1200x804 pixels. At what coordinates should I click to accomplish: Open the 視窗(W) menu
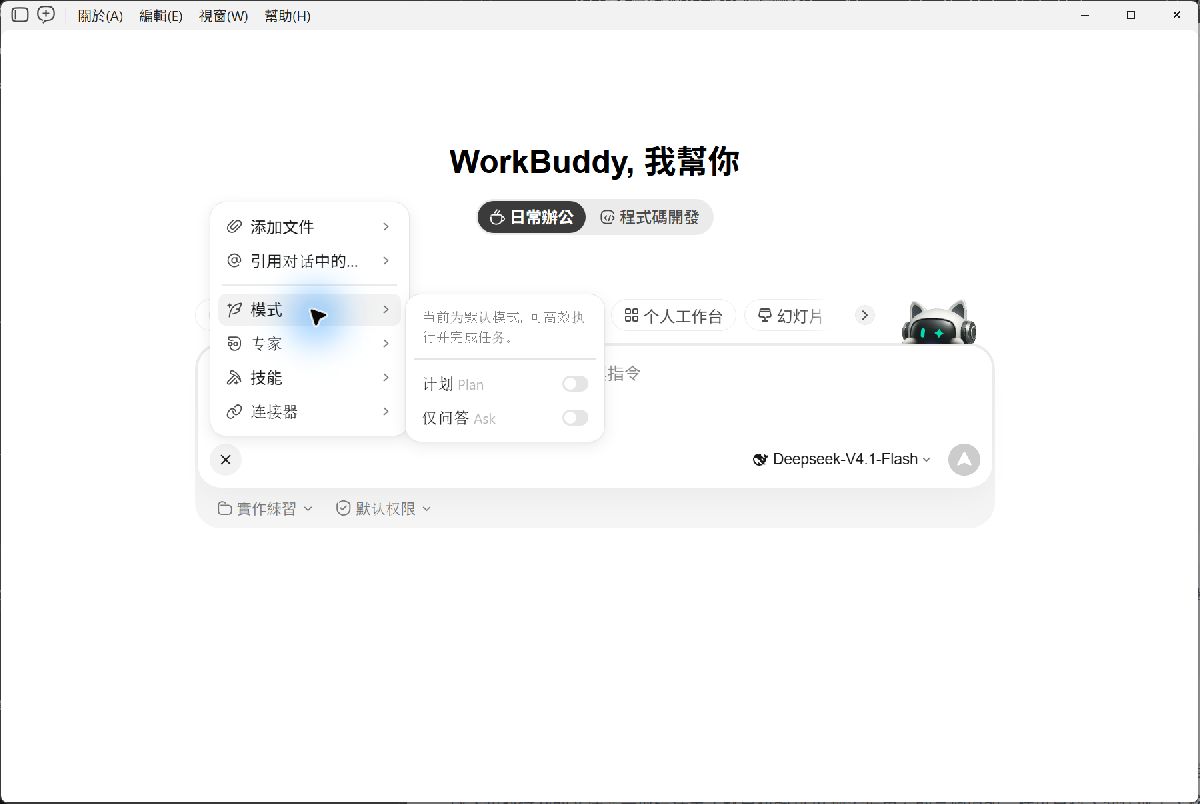tap(224, 16)
